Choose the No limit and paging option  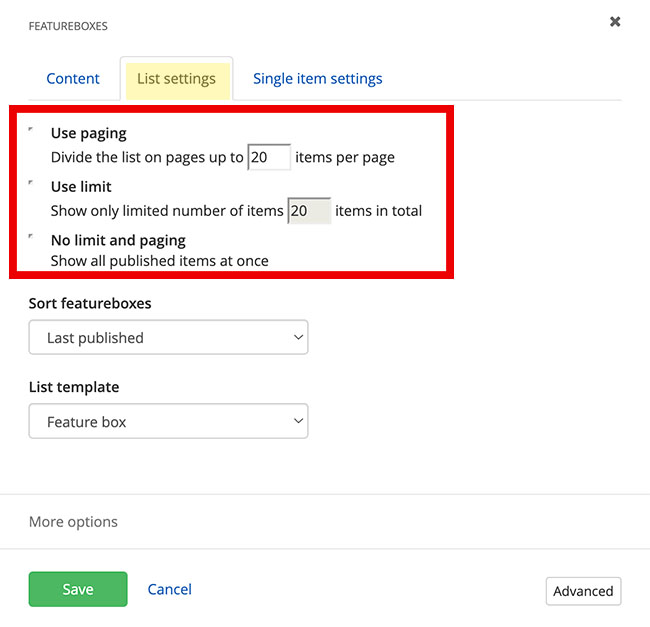(31, 238)
